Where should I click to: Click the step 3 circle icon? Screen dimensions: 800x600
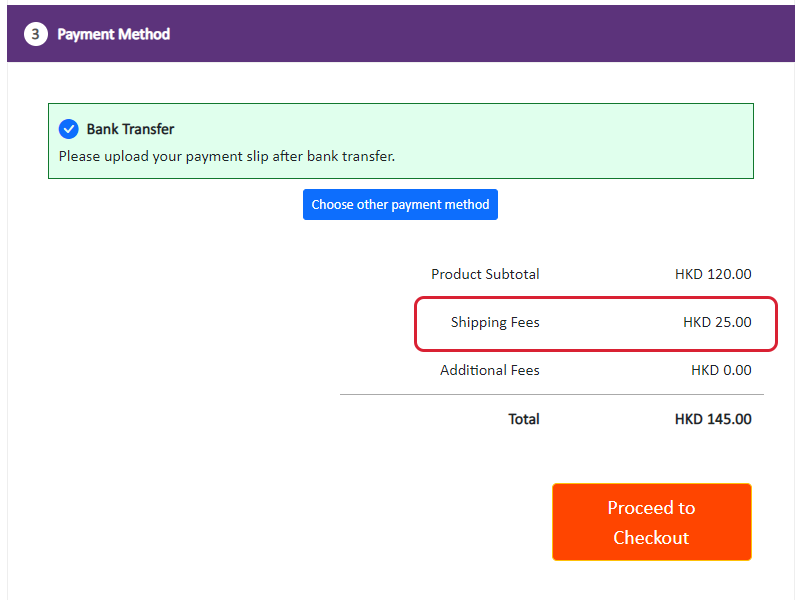pyautogui.click(x=36, y=34)
